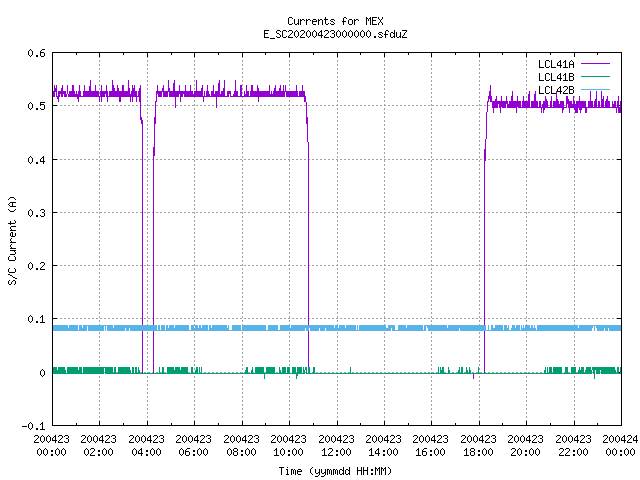Click the 20:00 x-axis tick label
This screenshot has width=640, height=480.
pos(525,452)
